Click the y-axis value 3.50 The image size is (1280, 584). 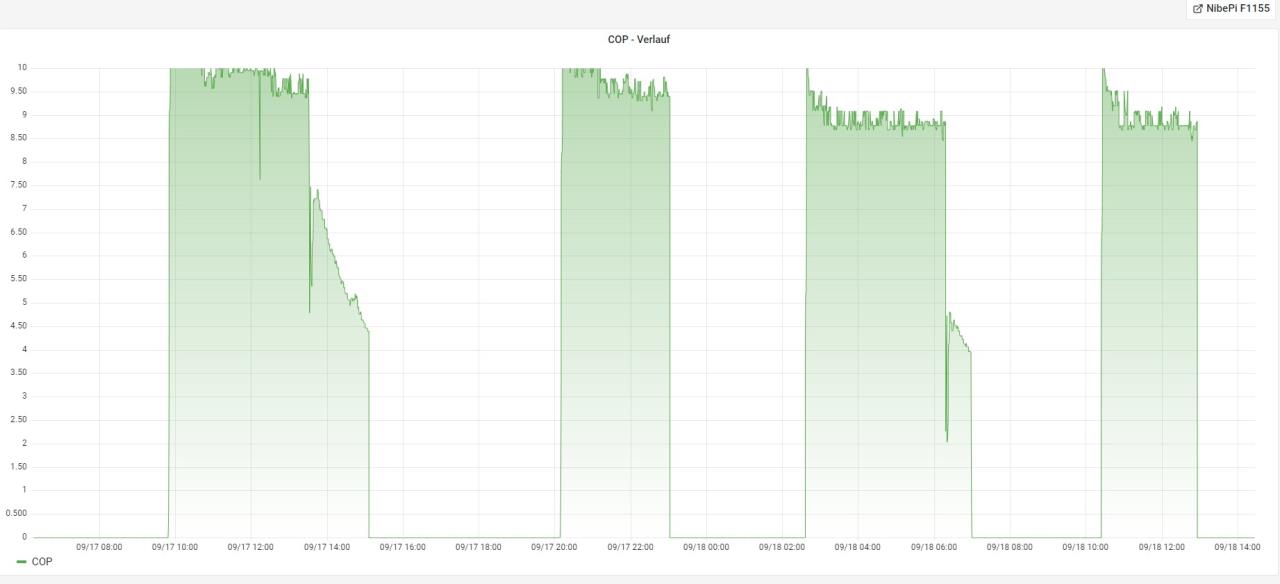[19, 373]
